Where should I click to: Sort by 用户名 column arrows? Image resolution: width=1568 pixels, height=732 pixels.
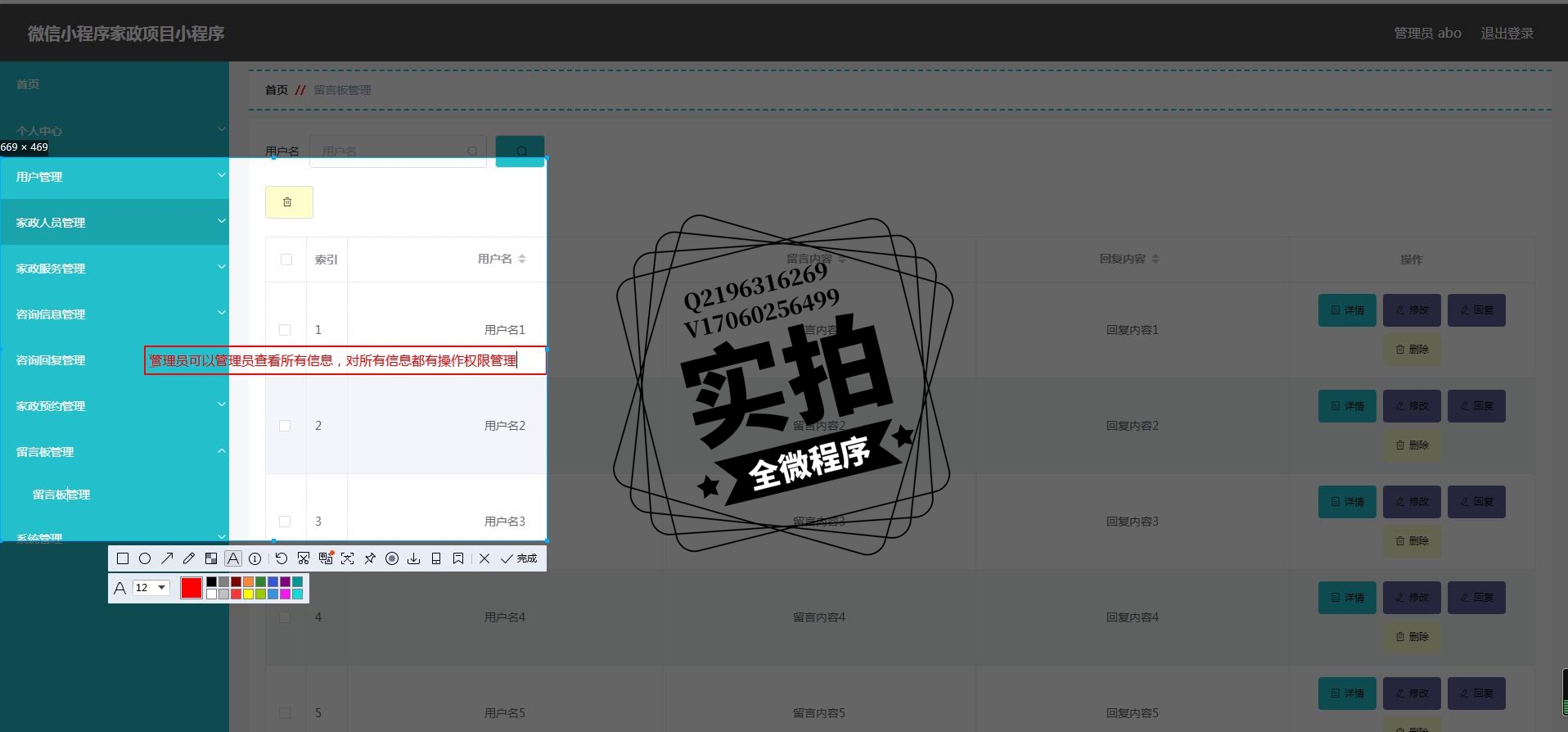point(522,259)
